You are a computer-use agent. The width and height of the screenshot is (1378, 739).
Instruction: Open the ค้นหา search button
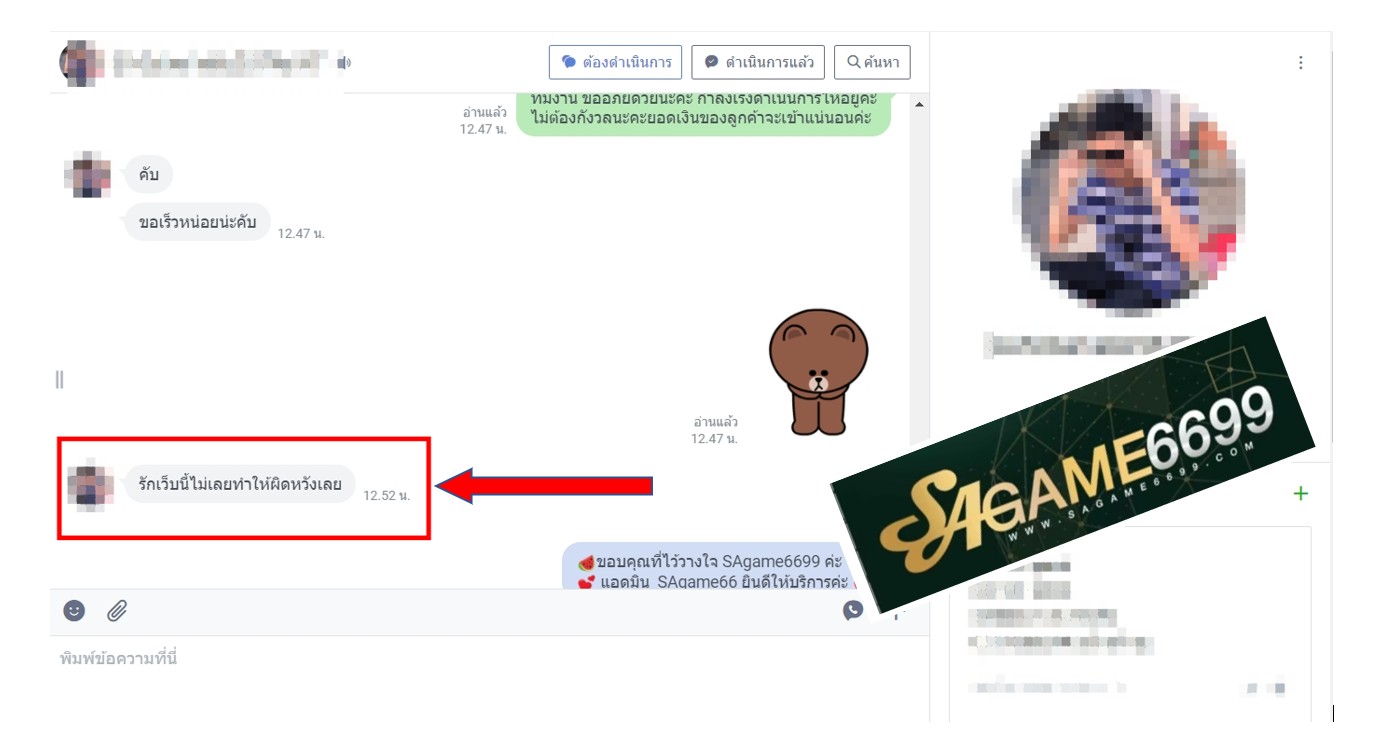coord(872,62)
